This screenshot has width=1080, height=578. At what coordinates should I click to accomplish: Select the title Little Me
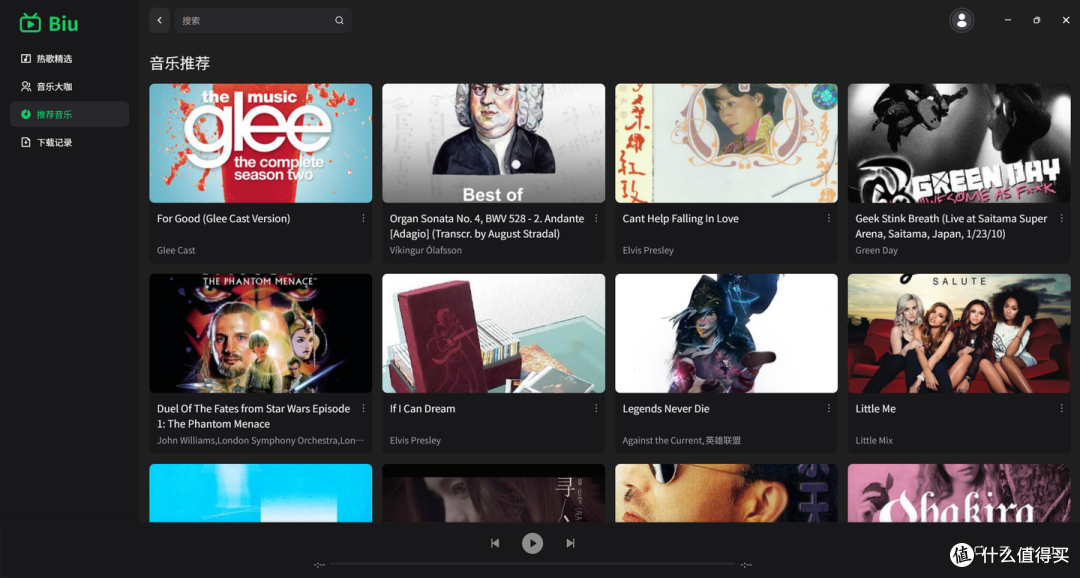[875, 409]
